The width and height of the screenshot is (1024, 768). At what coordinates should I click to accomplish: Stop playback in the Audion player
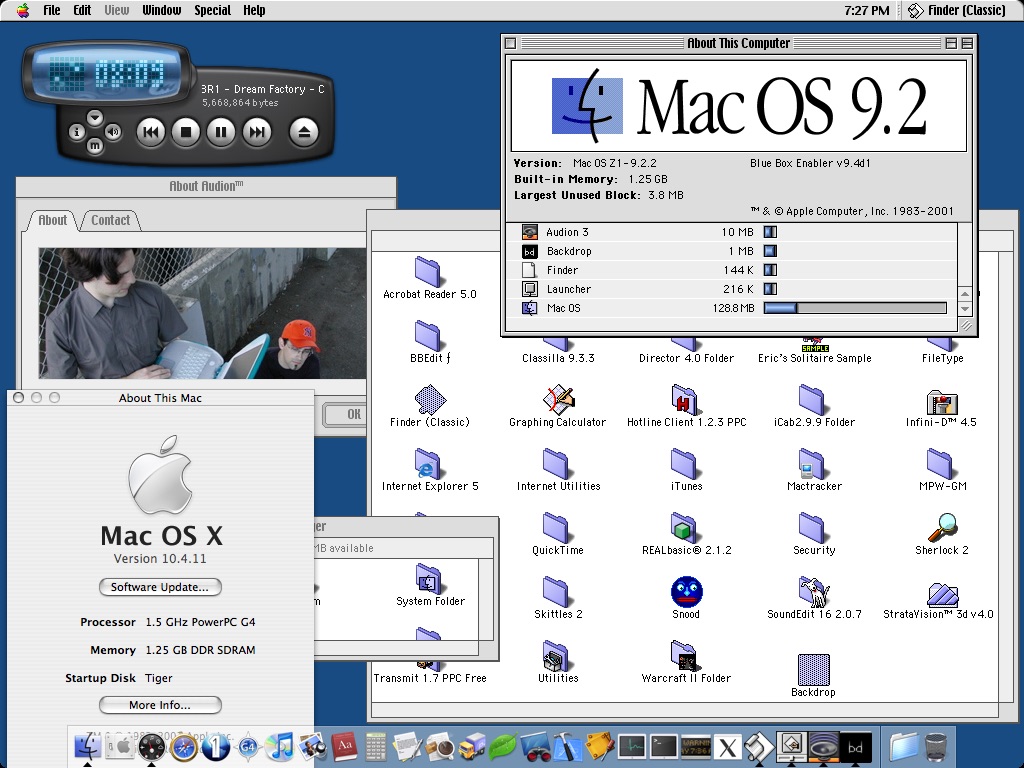[x=185, y=133]
